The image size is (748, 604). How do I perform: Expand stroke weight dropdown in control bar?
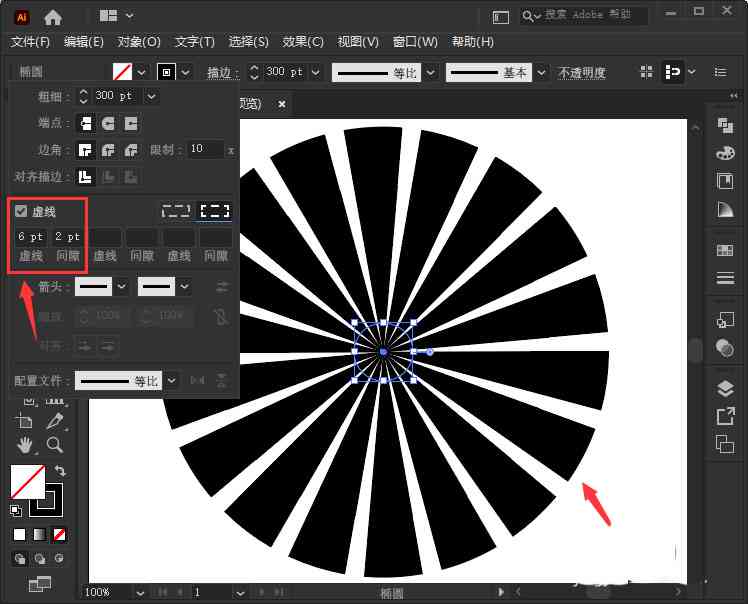[x=315, y=73]
